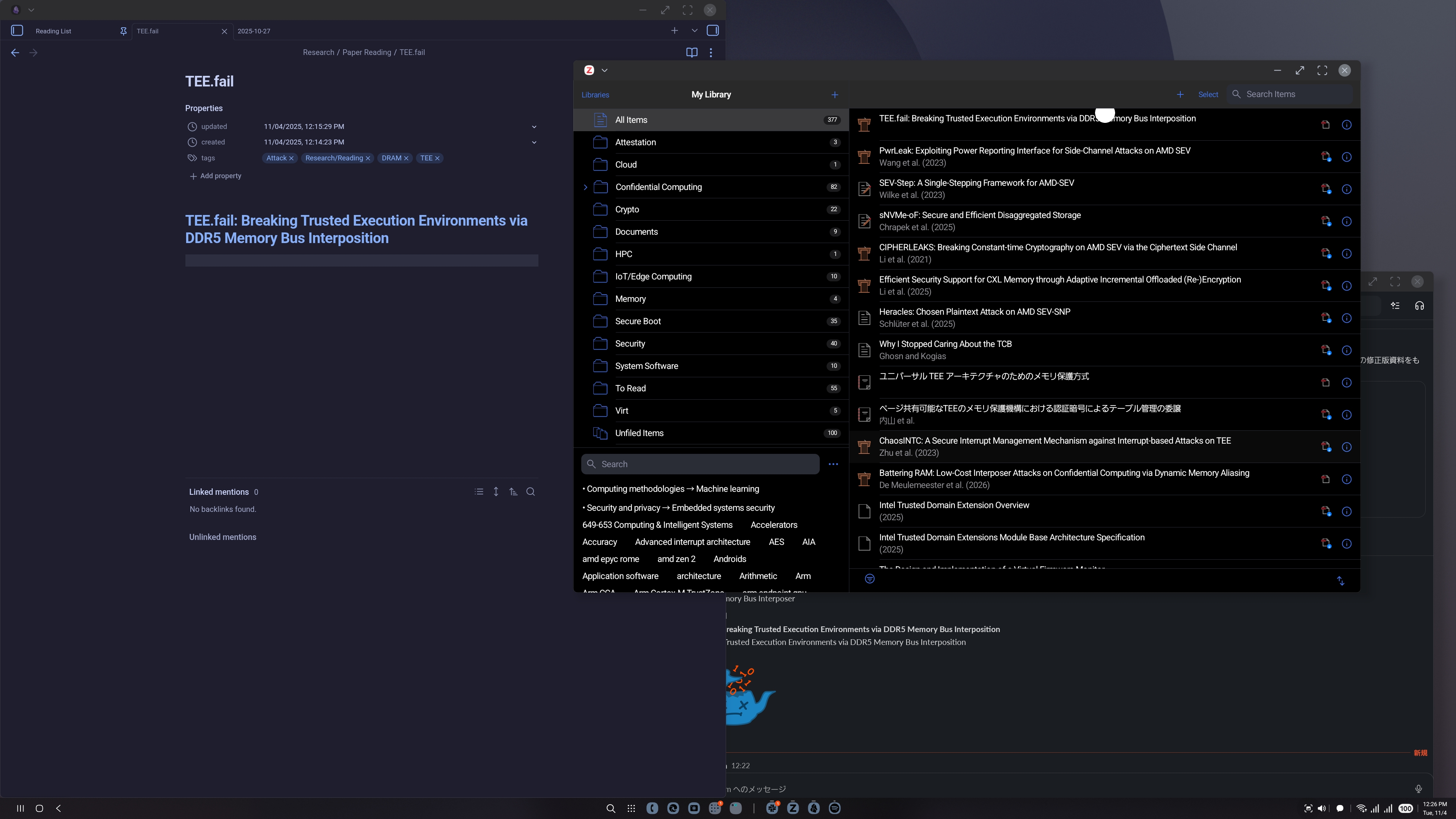The height and width of the screenshot is (819, 1456).
Task: Go back to Libraries link
Action: [595, 94]
